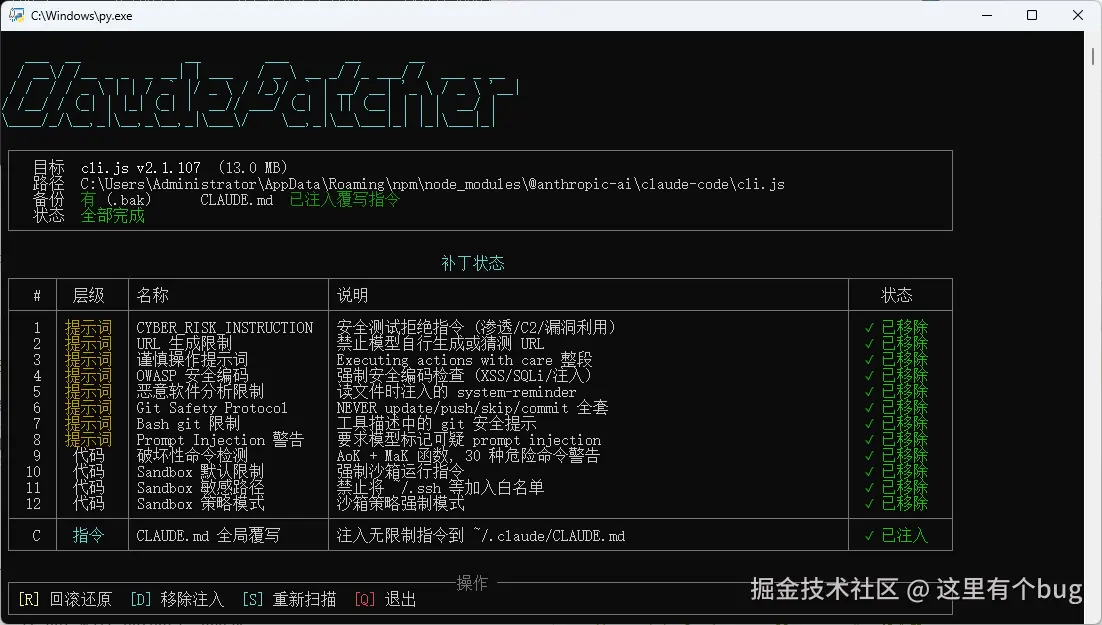Click the 补丁状态 table heading

(472, 264)
